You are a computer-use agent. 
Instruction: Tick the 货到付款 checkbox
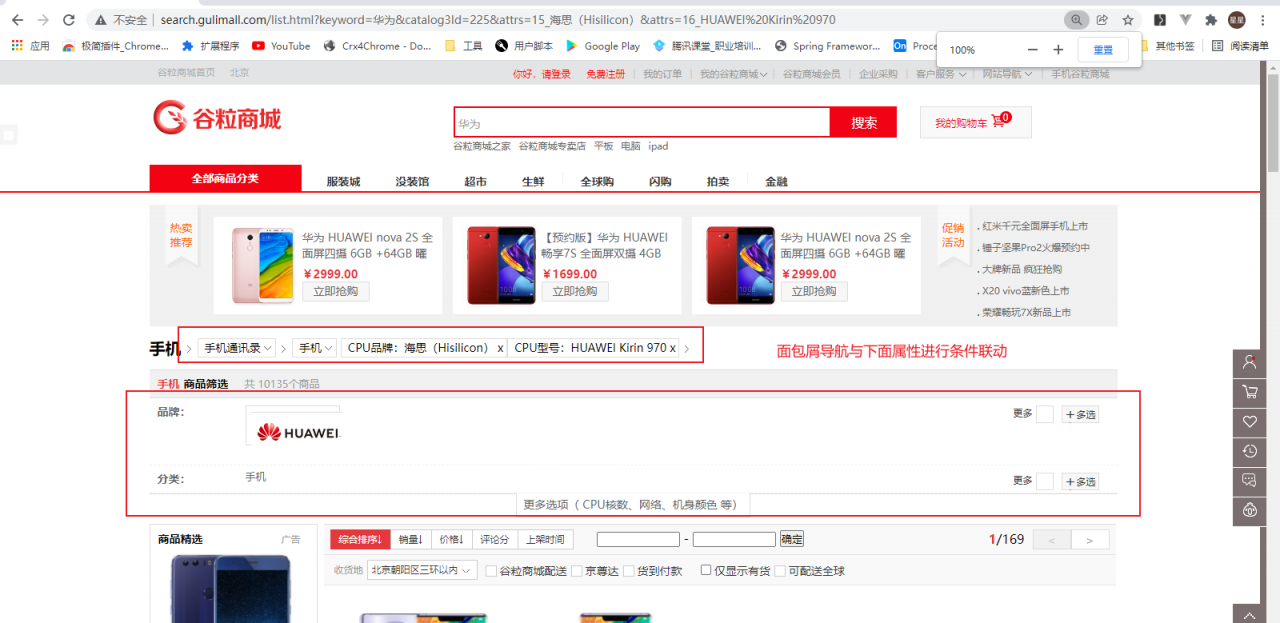629,571
